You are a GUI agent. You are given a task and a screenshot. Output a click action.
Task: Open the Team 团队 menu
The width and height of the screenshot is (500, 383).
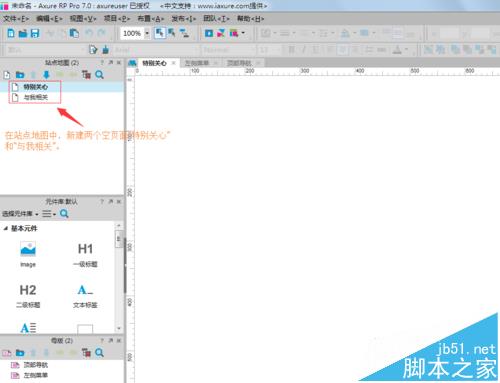pyautogui.click(x=216, y=19)
